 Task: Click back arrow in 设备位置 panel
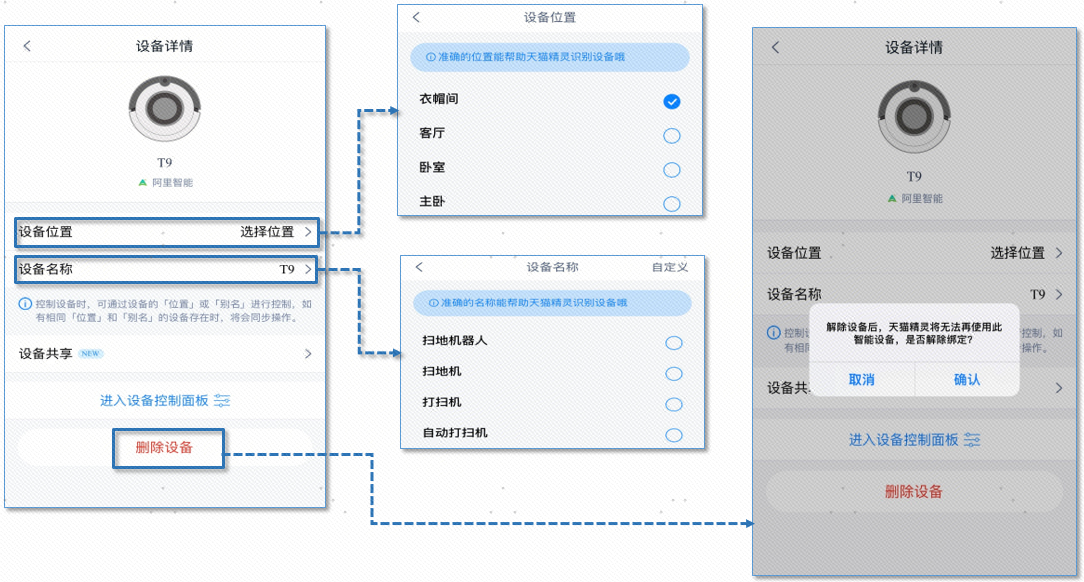tap(417, 18)
